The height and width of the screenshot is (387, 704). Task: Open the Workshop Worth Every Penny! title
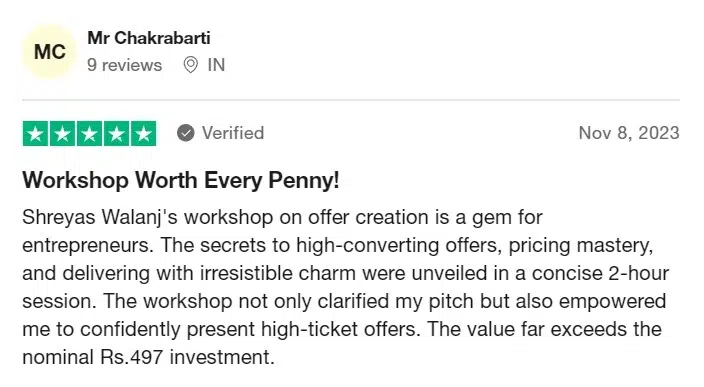pos(180,180)
